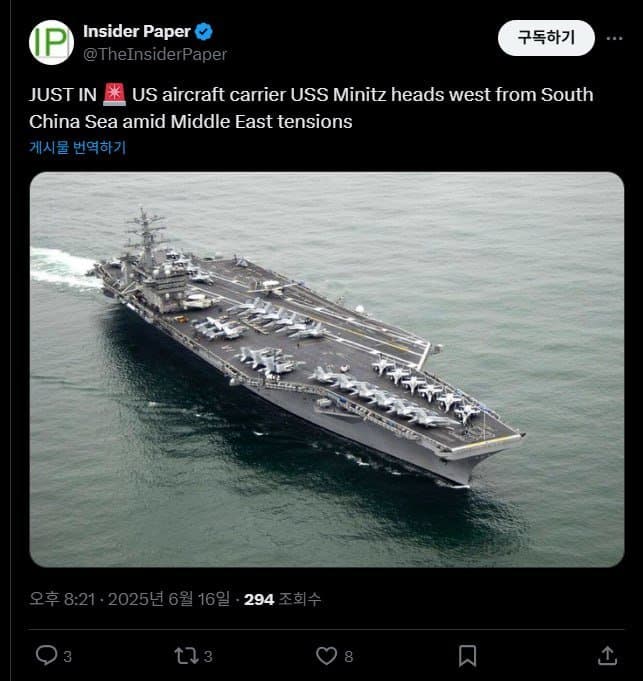Viewport: 643px width, 681px height.
Task: Click the red siren emoji in post
Action: point(114,95)
